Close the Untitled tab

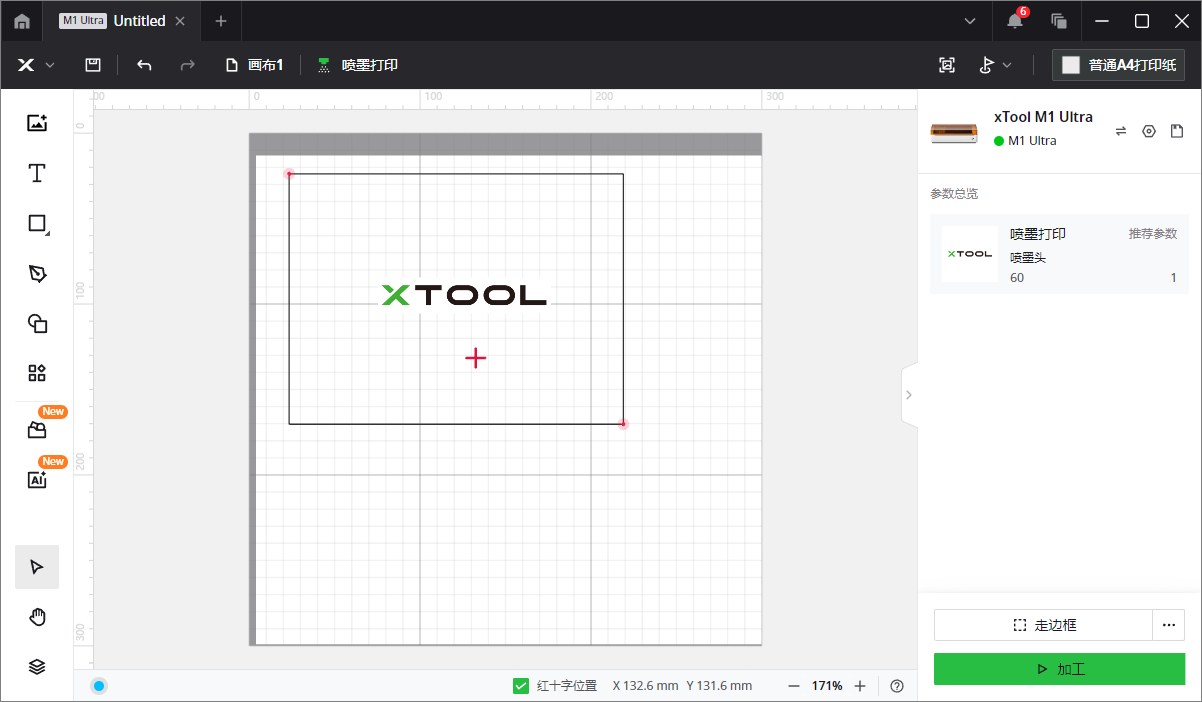(180, 21)
